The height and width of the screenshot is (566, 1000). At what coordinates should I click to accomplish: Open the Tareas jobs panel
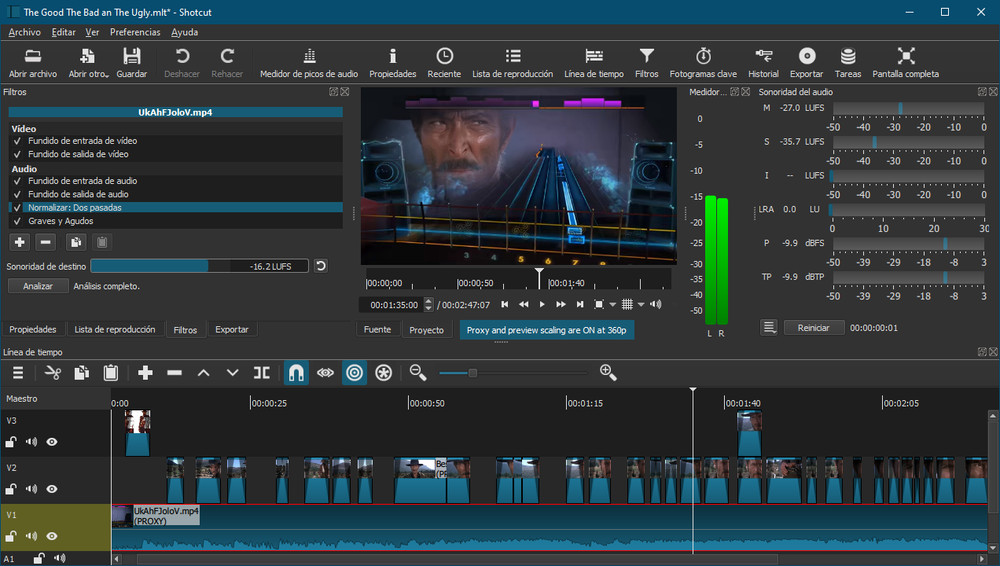[x=848, y=63]
